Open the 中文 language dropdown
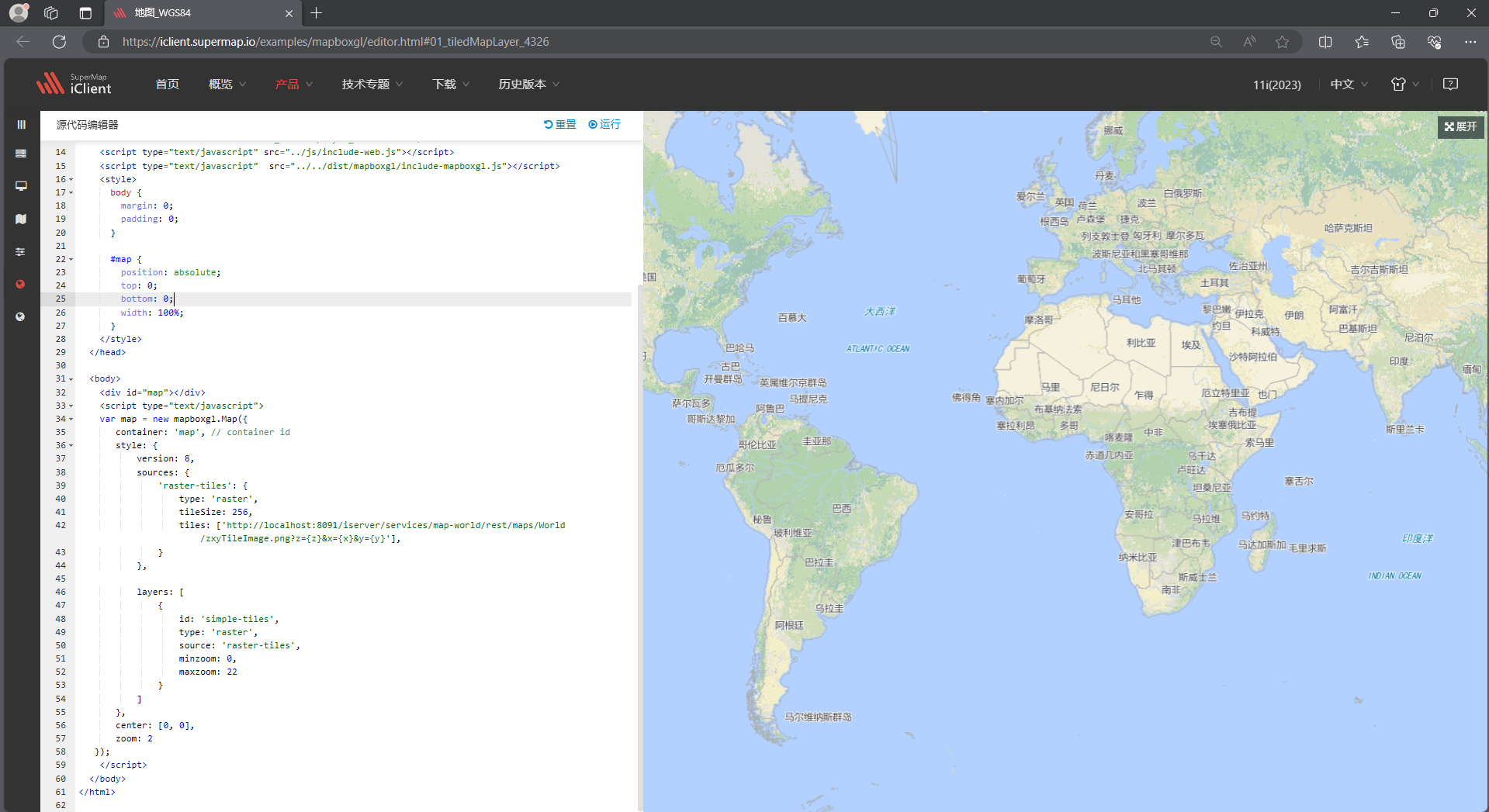This screenshot has height=812, width=1489. (1349, 84)
